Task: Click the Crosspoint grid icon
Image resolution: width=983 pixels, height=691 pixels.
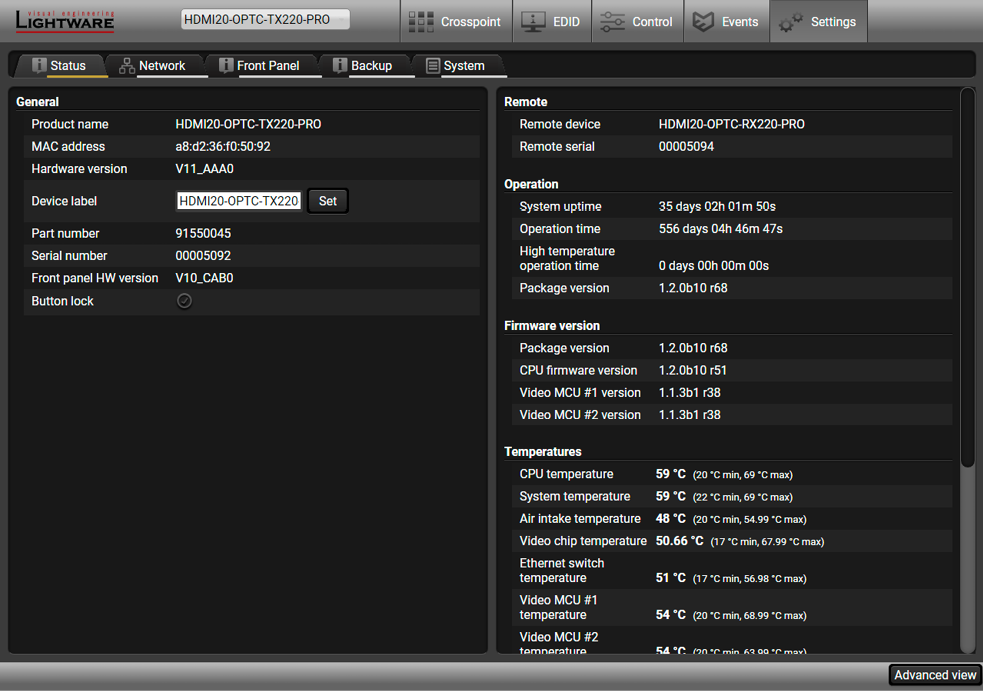Action: coord(421,21)
